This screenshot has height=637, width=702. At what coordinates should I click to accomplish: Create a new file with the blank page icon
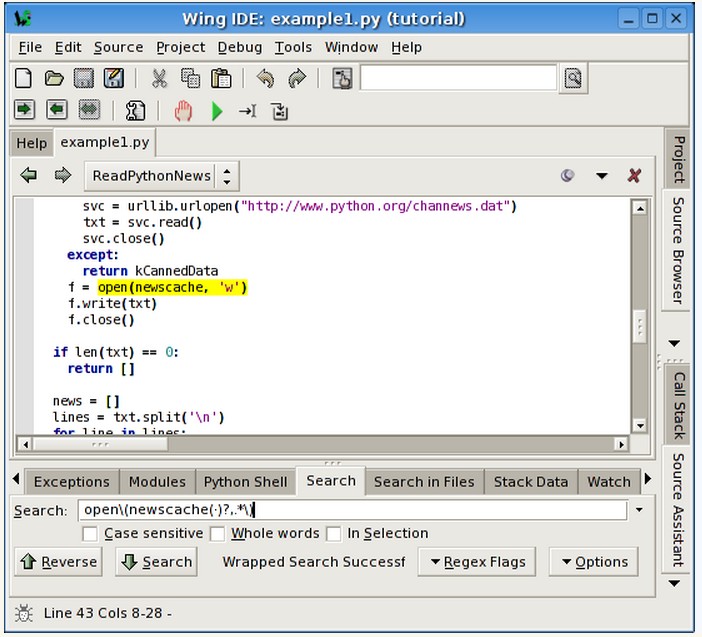[x=23, y=78]
